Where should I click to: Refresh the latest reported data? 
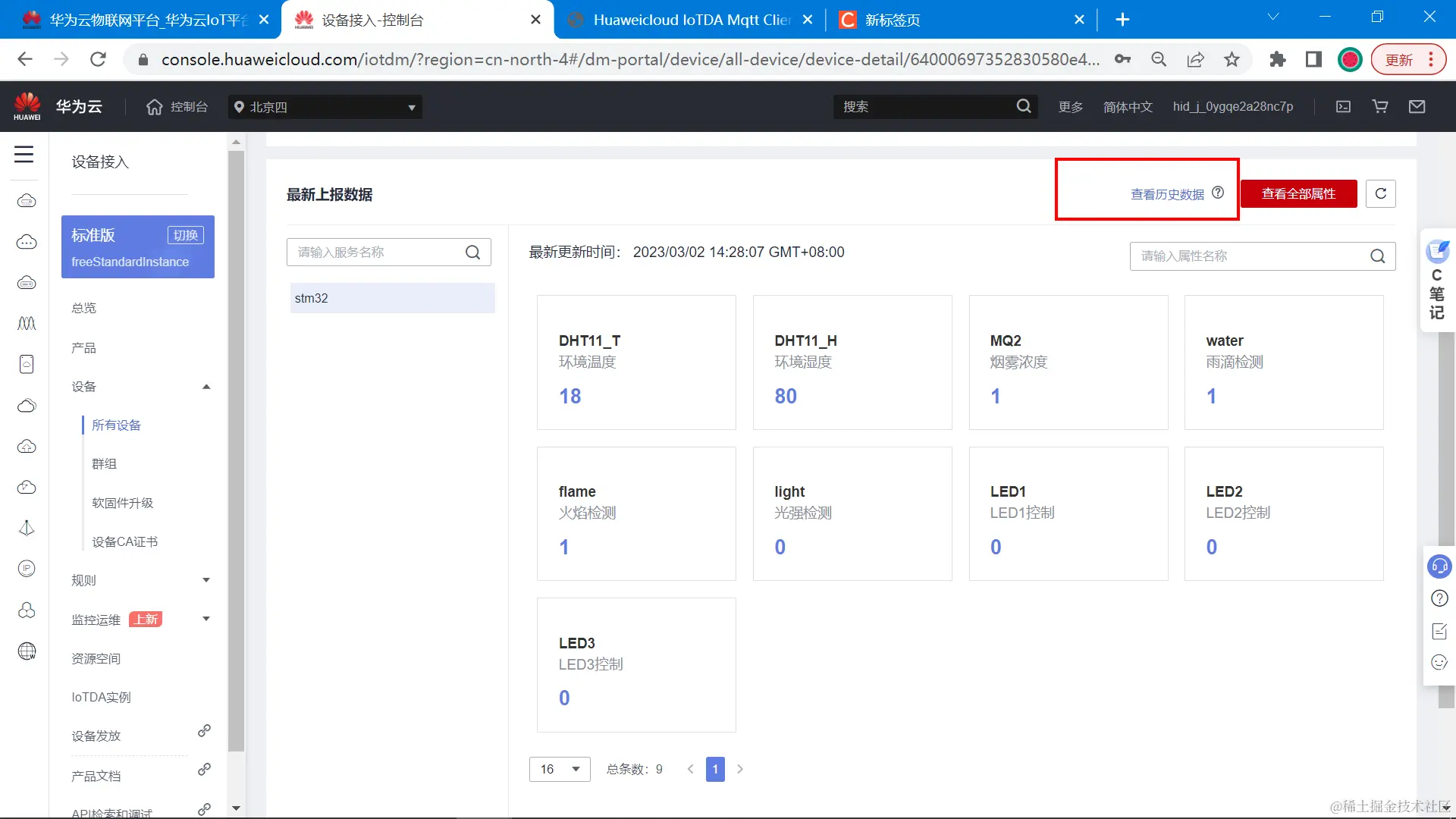tap(1380, 193)
